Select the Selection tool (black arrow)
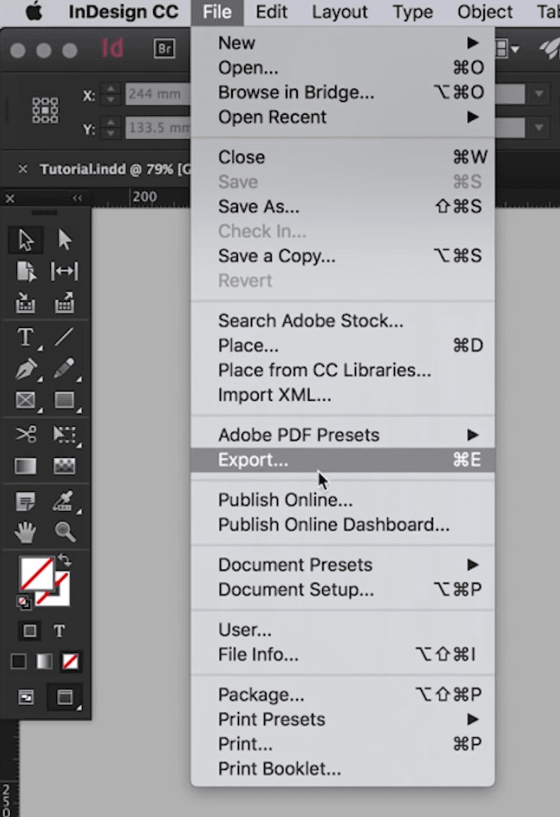Screen dimensions: 560x817 click(x=26, y=240)
